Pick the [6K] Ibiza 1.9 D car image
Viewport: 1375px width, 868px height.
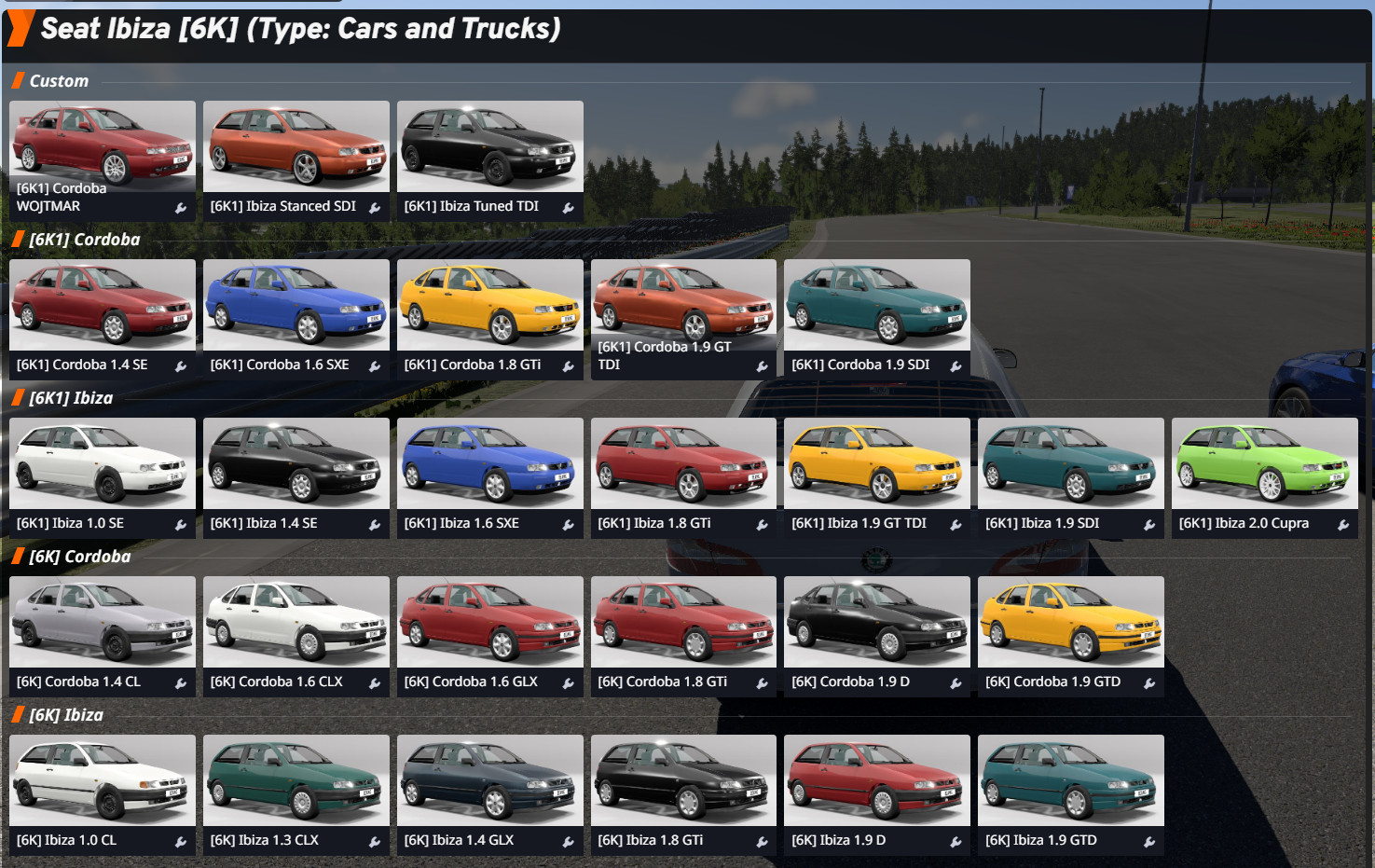coord(877,780)
